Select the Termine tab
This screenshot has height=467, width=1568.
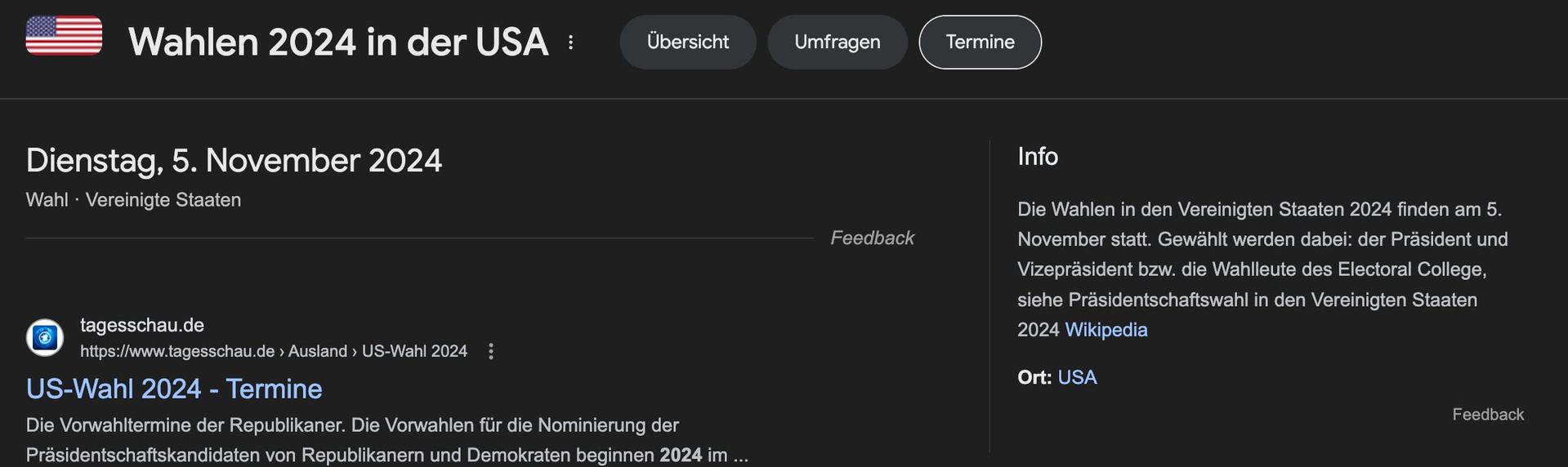[980, 42]
